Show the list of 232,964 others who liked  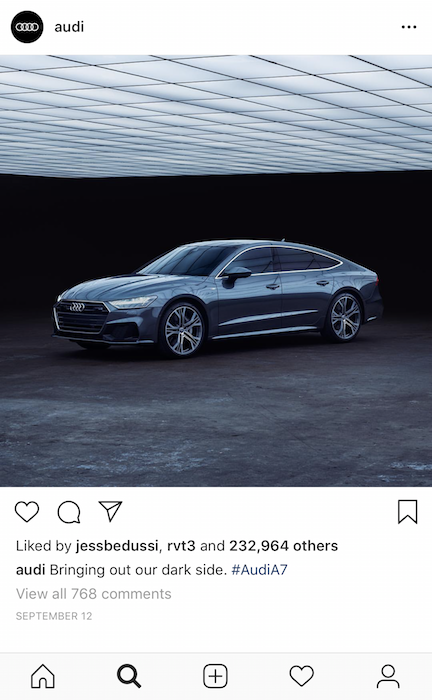283,546
